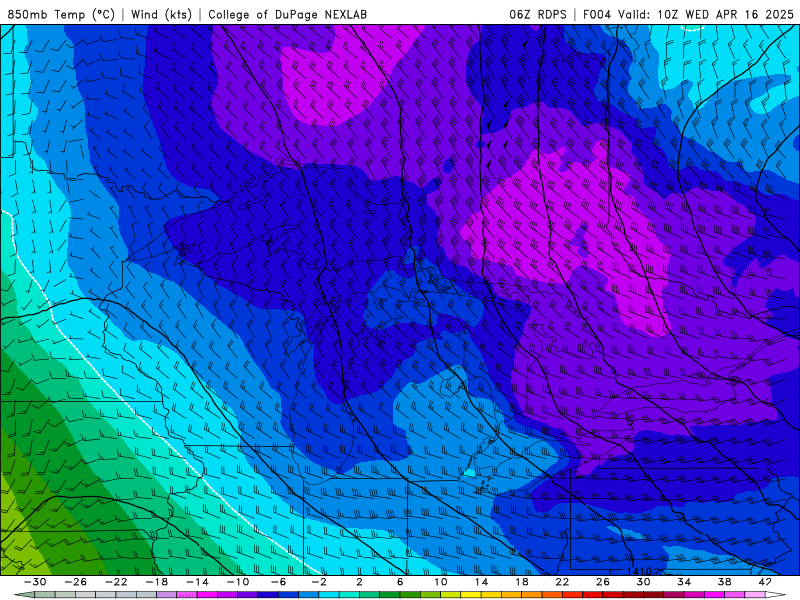
Task: Click the "1410" contour label on the map
Action: click(x=639, y=571)
